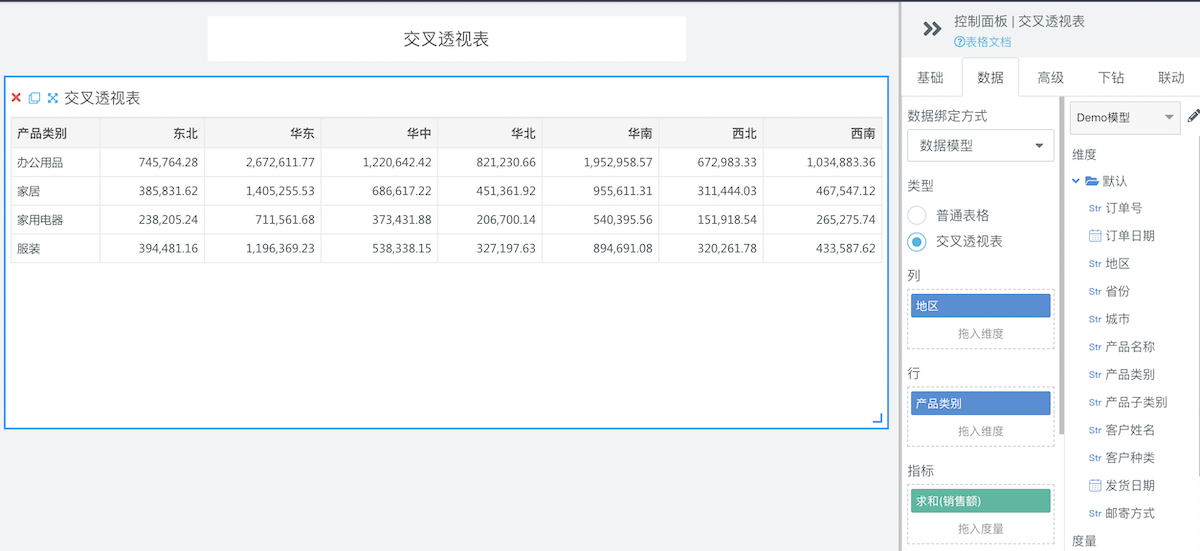Click the 家用电器 row label

pyautogui.click(x=40, y=219)
